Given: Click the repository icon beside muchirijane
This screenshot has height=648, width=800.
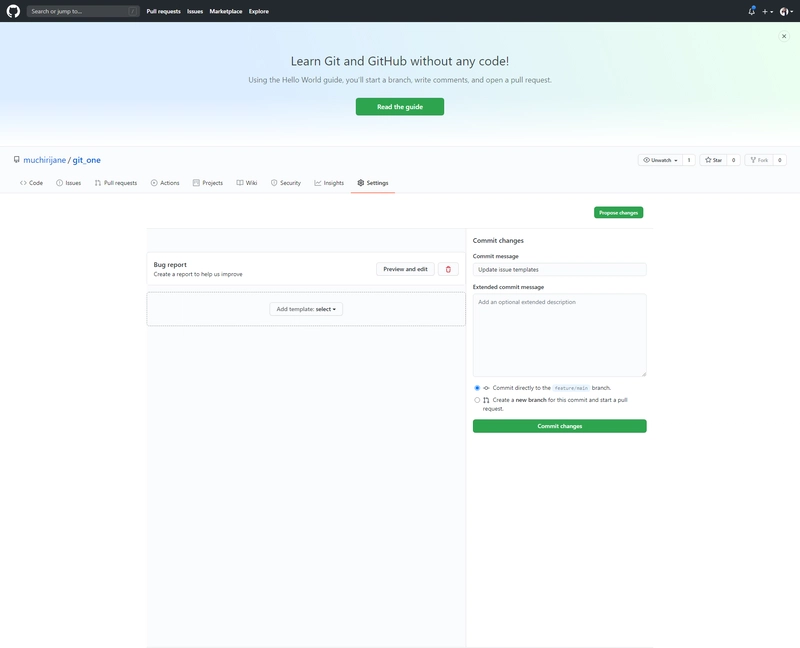Looking at the screenshot, I should [x=17, y=160].
